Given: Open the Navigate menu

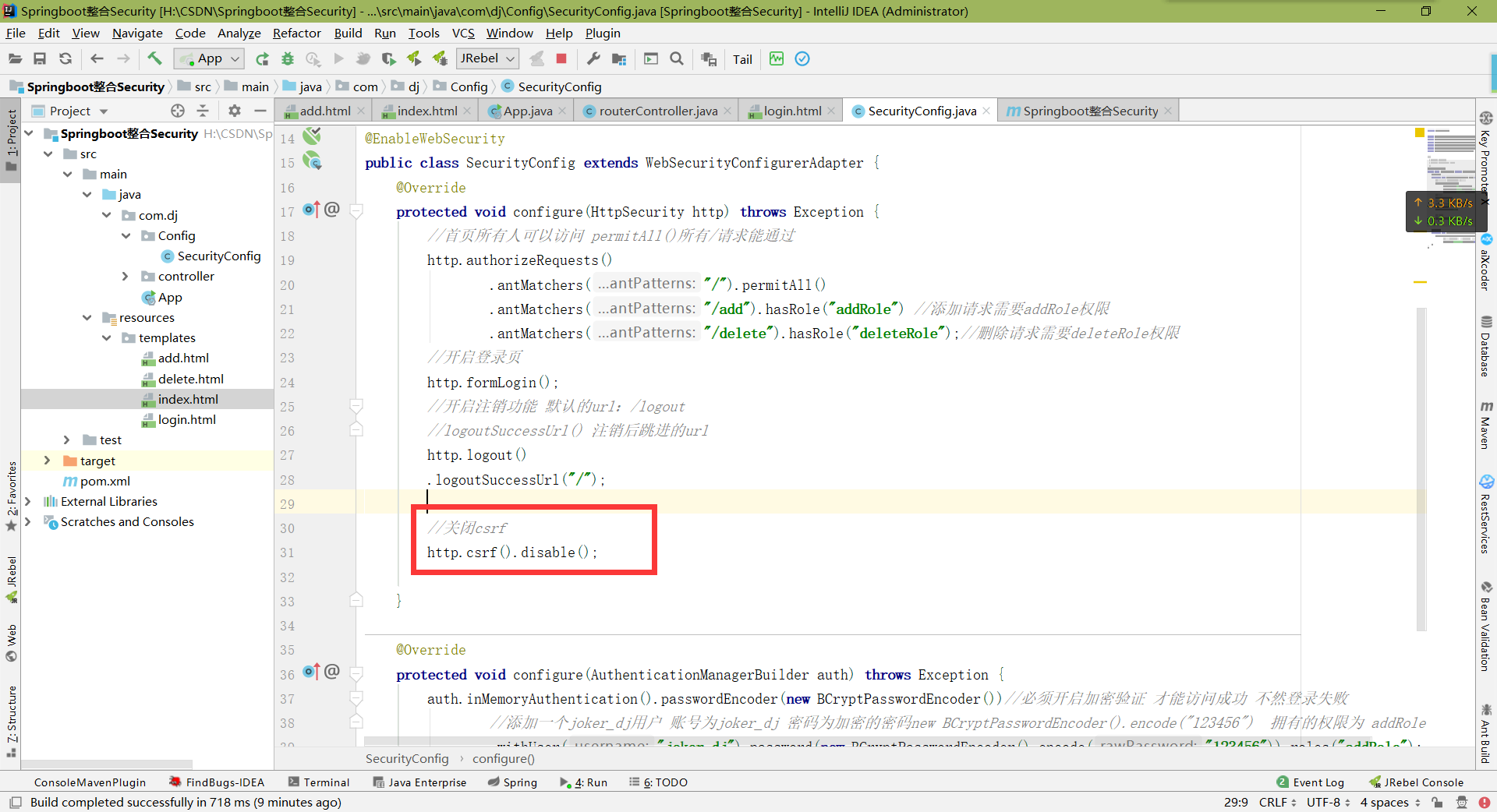Looking at the screenshot, I should [x=137, y=33].
